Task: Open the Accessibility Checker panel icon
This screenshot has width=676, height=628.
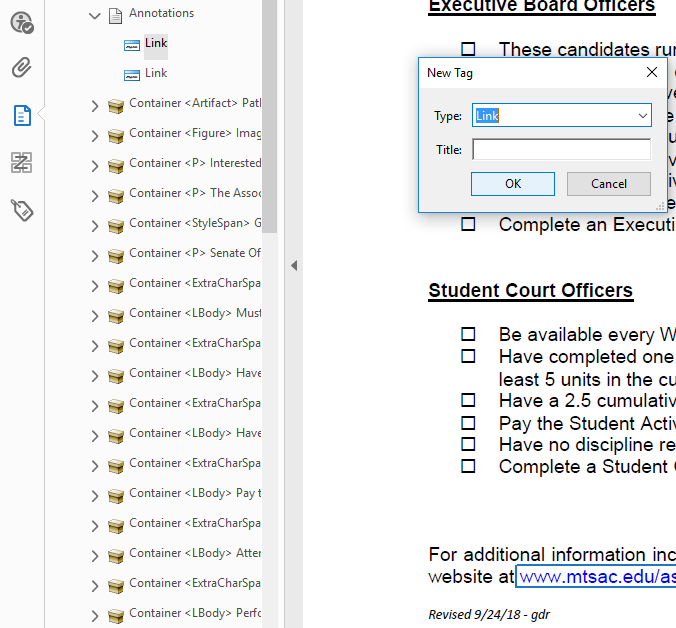Action: 22,22
